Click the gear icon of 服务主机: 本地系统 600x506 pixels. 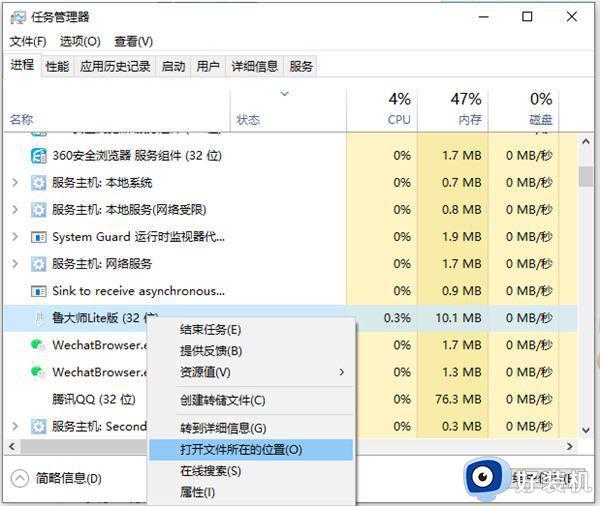coord(38,183)
